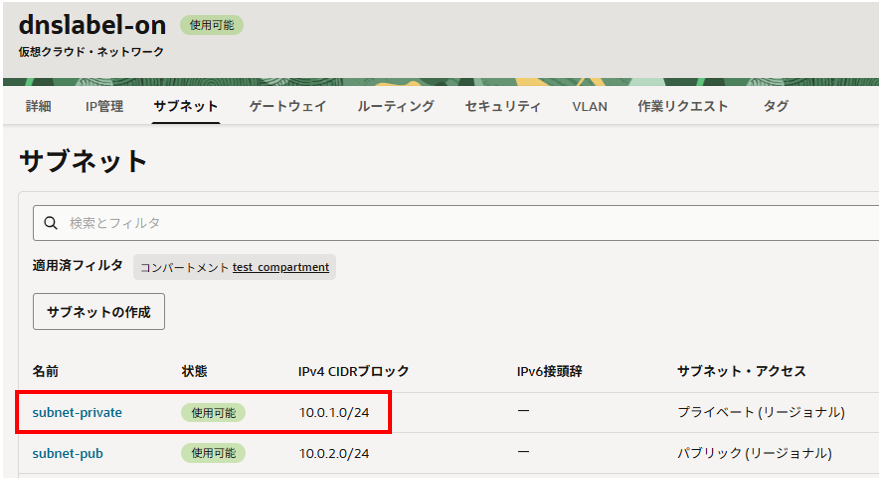Open the ルーティング tab
883x480 pixels.
(395, 106)
